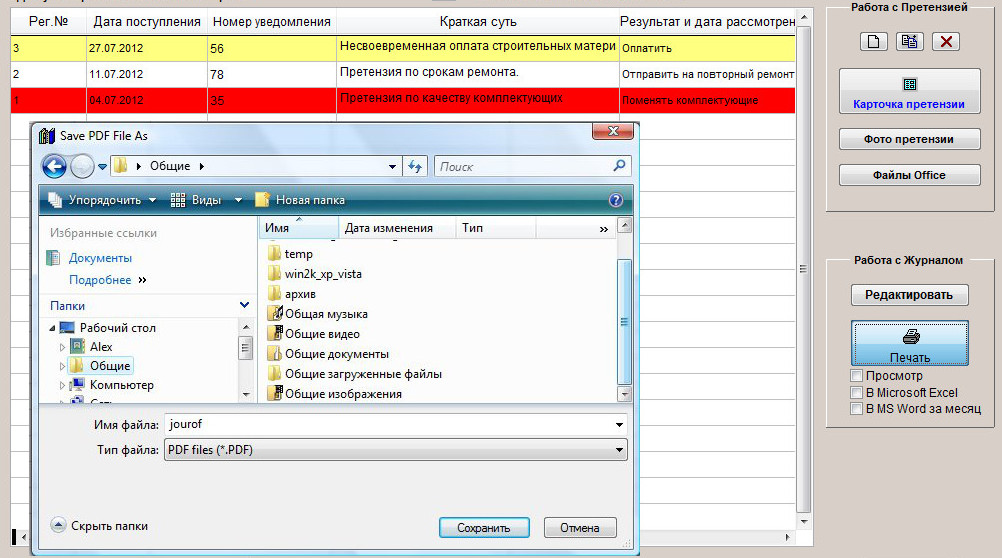Enable the Просмотр checkbox
This screenshot has height=558, width=1002.
pos(857,376)
